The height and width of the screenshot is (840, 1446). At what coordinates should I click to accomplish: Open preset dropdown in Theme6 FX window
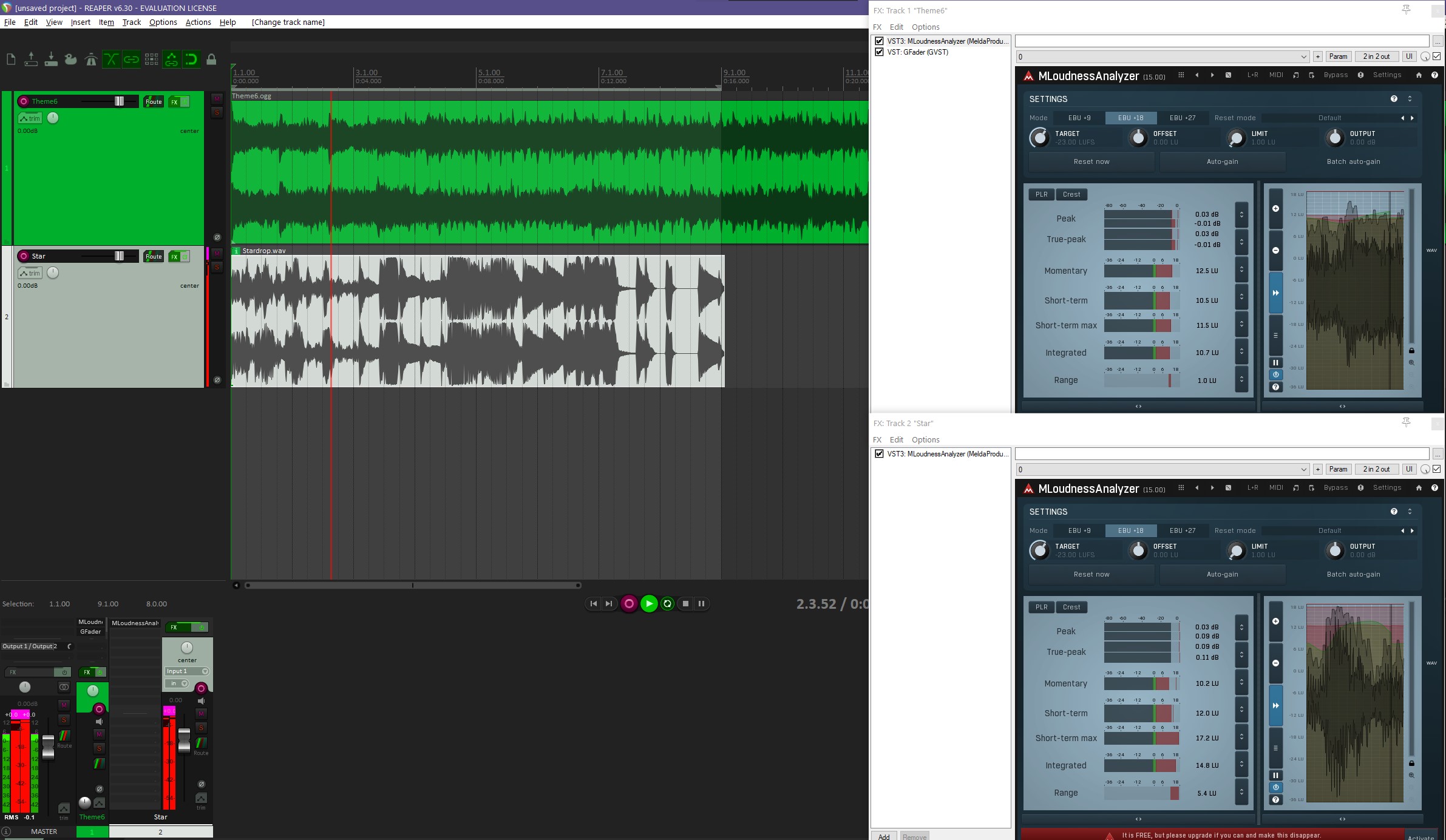pos(1163,56)
